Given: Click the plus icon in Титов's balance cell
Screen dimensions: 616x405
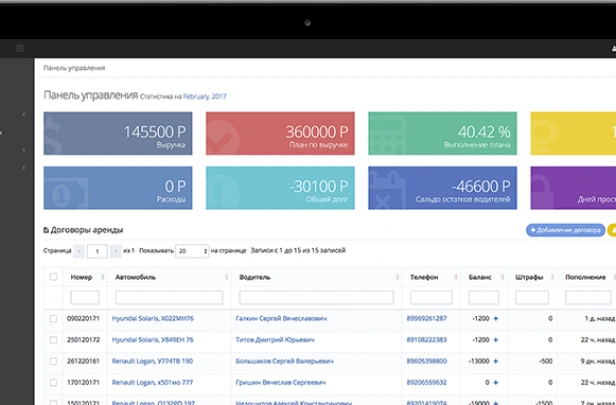Looking at the screenshot, I should coord(496,340).
